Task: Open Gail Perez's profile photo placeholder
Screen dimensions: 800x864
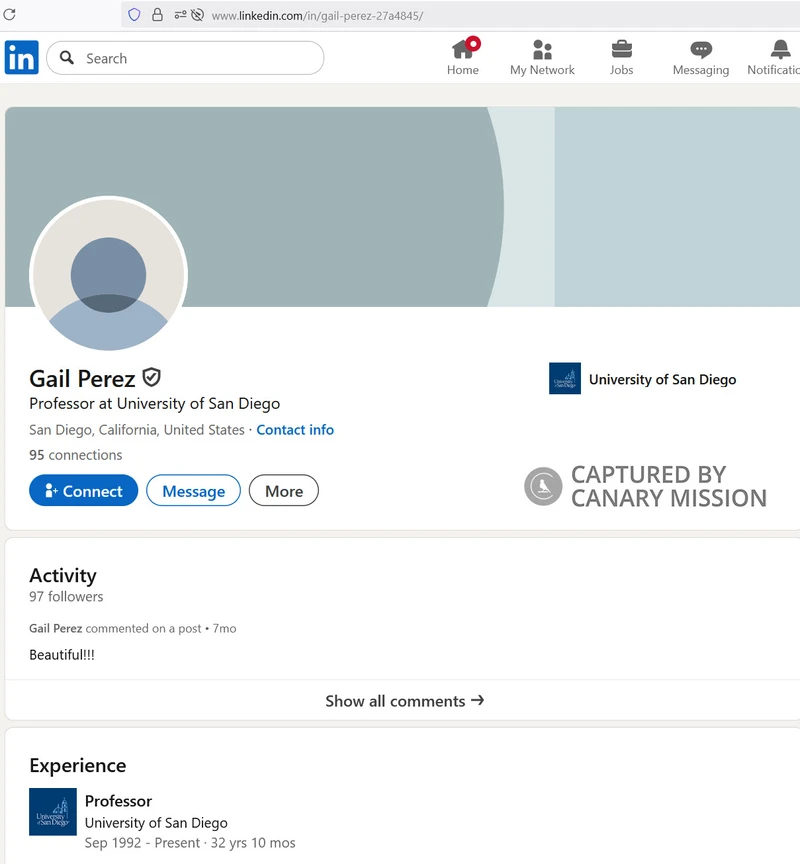Action: point(109,274)
